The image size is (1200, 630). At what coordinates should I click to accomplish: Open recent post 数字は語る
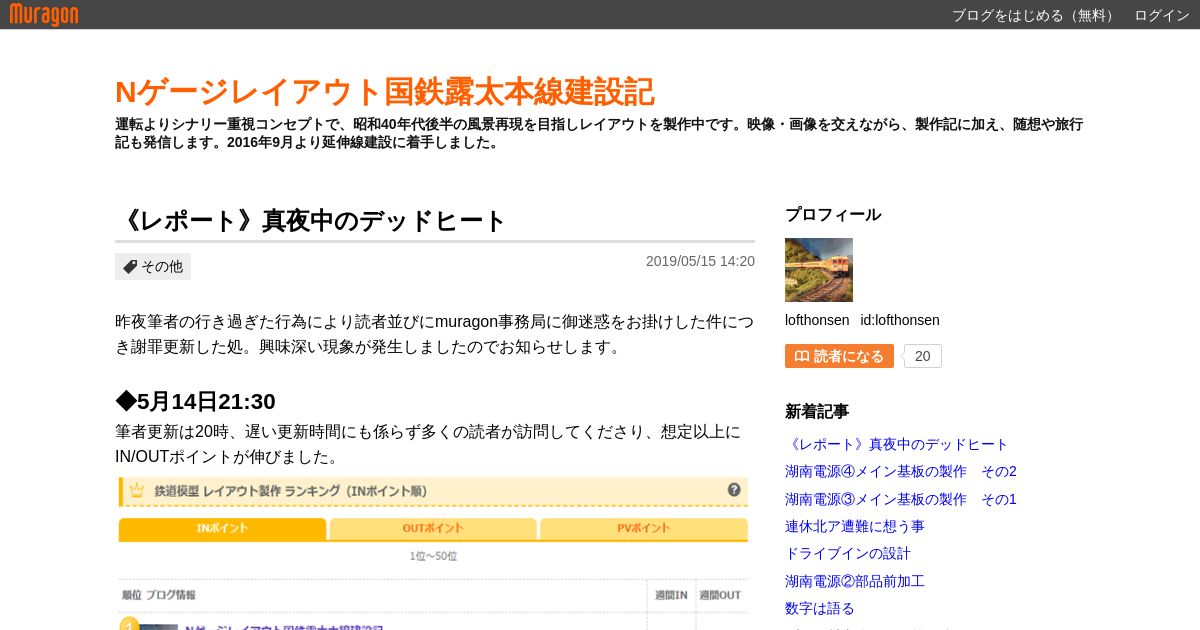pos(820,608)
